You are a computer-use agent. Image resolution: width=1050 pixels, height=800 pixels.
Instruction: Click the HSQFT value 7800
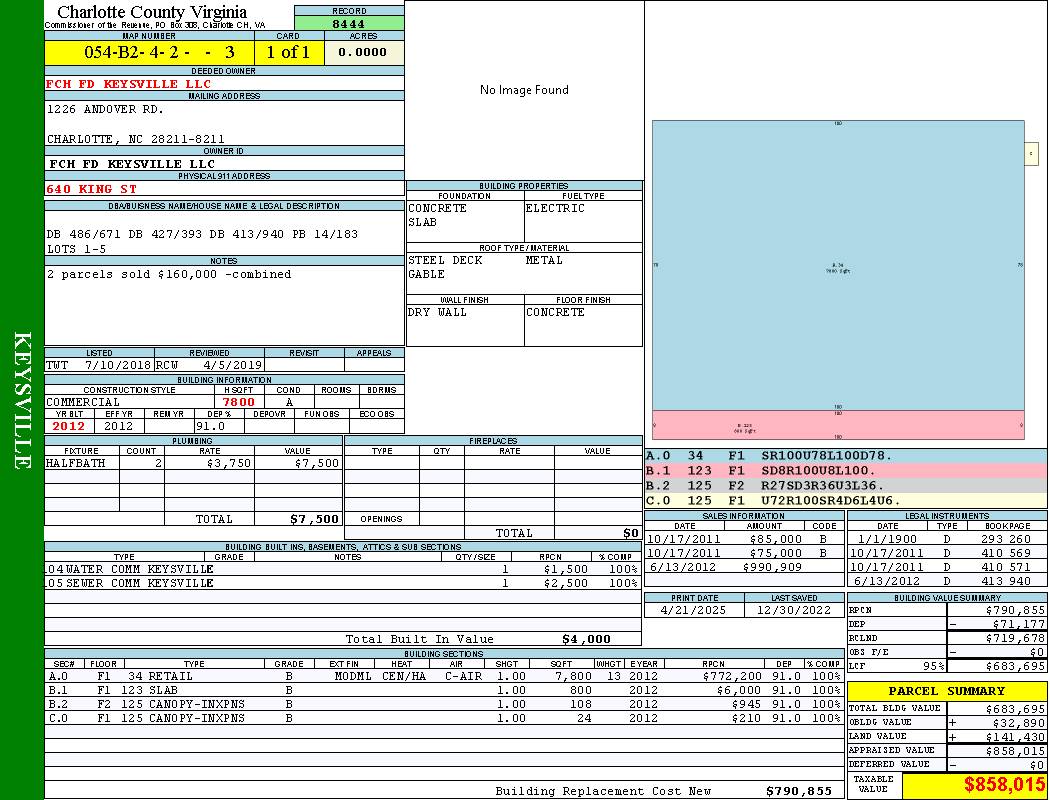click(x=239, y=402)
